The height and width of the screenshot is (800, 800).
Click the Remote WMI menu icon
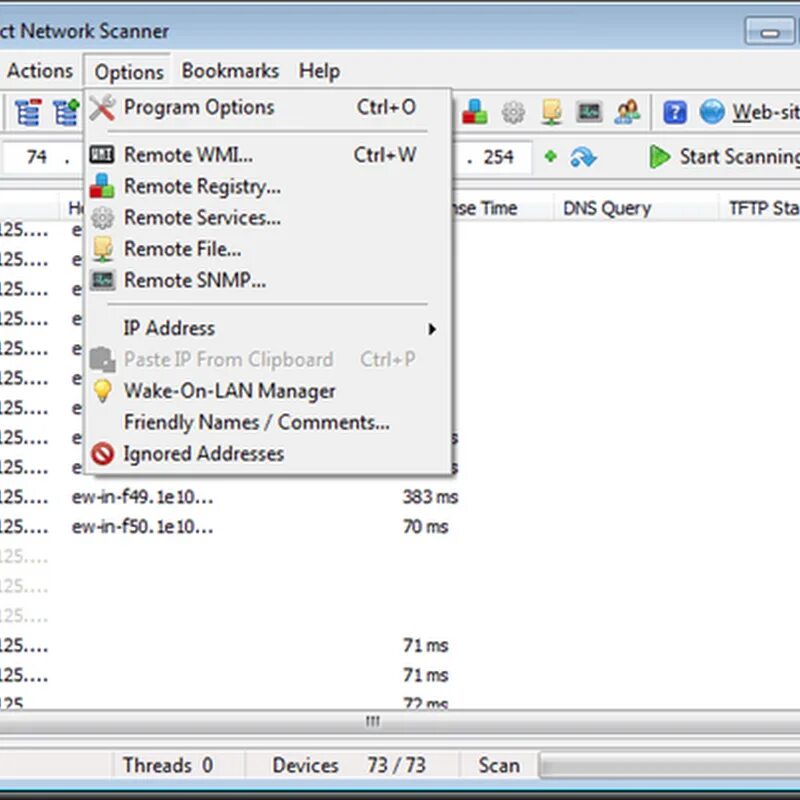click(102, 154)
